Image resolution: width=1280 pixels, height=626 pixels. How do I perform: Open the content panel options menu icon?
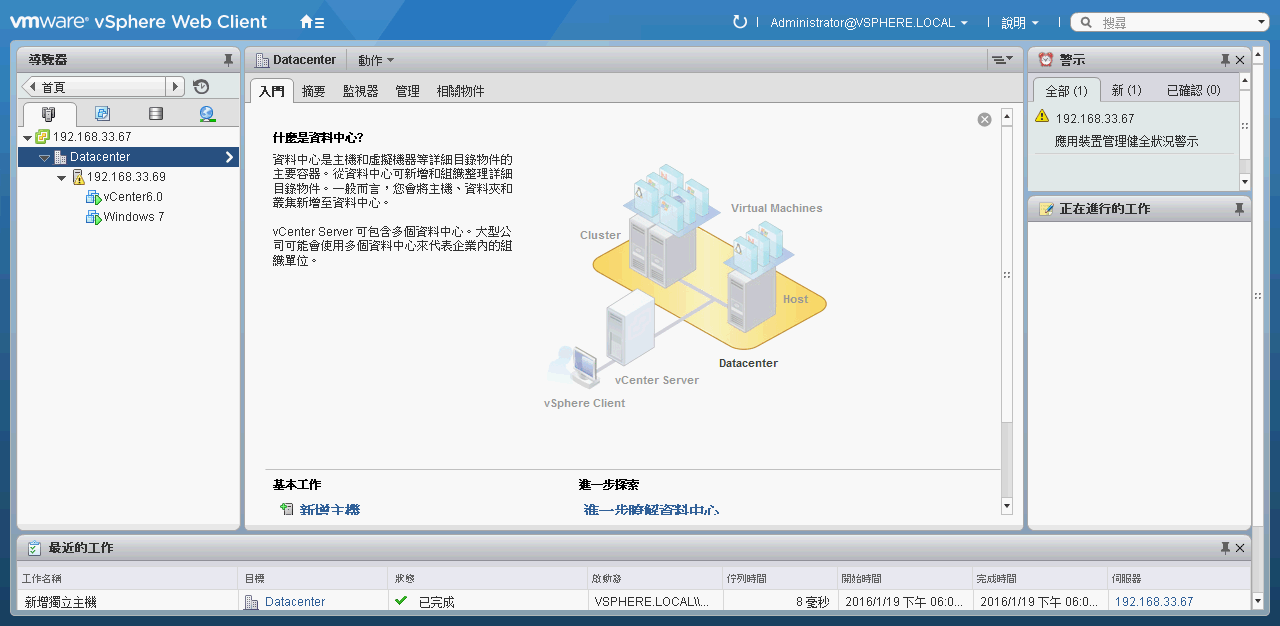tap(1001, 60)
